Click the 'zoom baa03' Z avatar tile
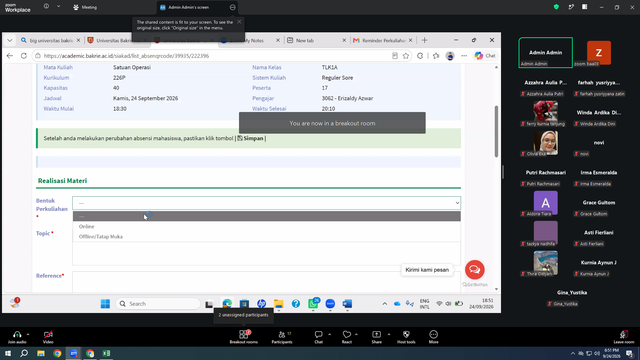Viewport: 640px width, 360px height. (599, 52)
